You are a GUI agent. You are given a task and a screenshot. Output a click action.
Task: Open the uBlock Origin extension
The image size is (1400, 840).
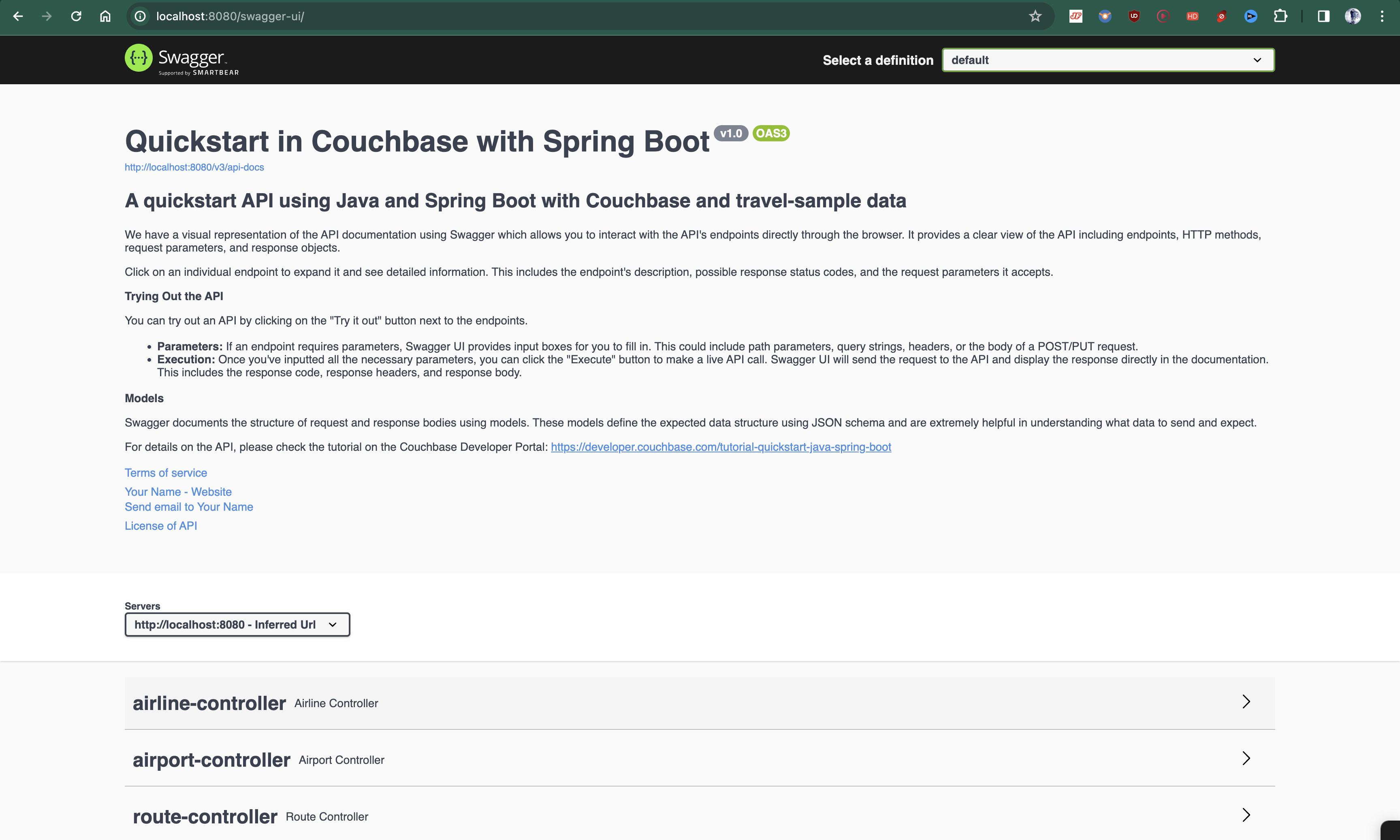click(1134, 17)
